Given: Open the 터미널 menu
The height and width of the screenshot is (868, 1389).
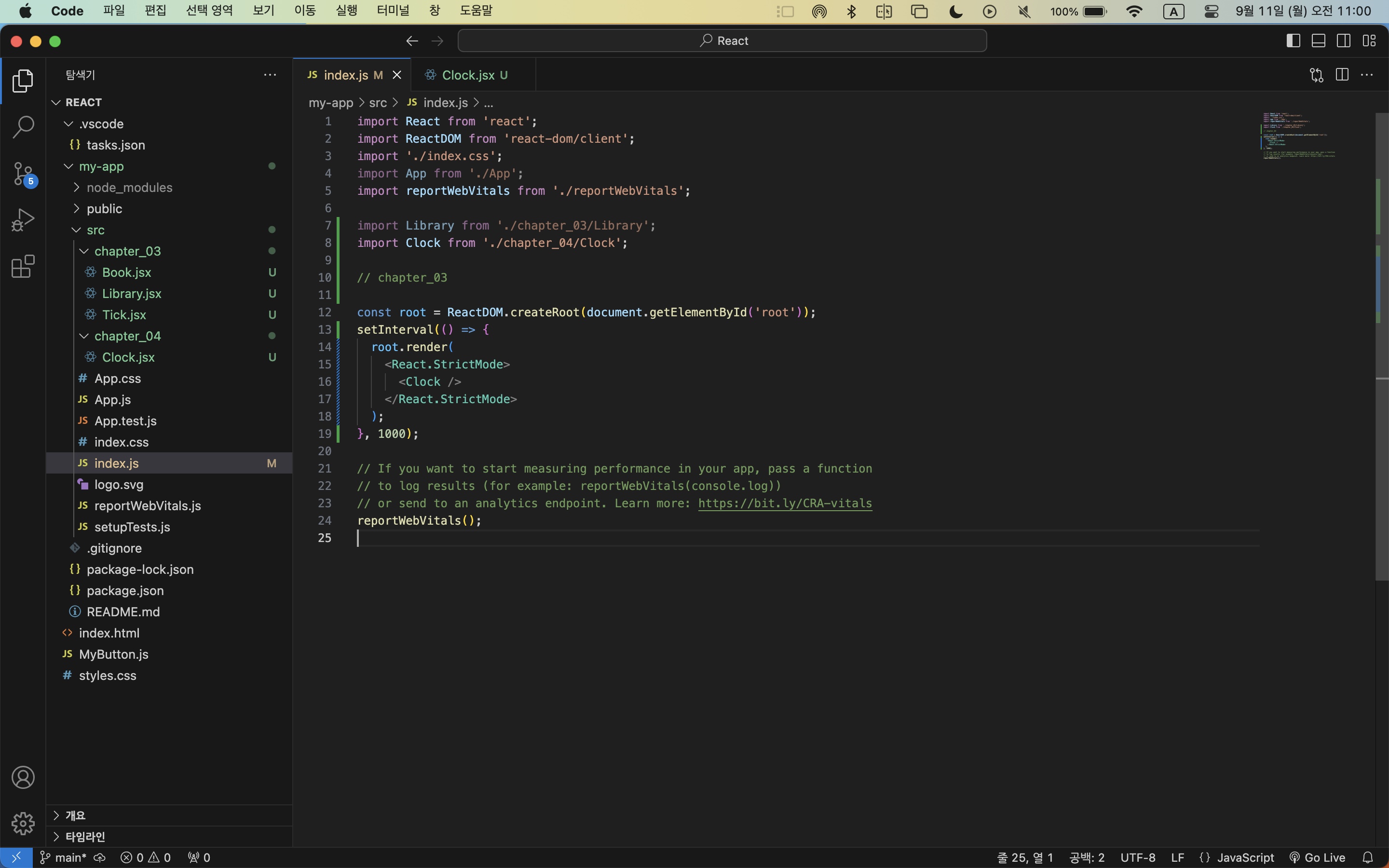Looking at the screenshot, I should click(x=393, y=11).
